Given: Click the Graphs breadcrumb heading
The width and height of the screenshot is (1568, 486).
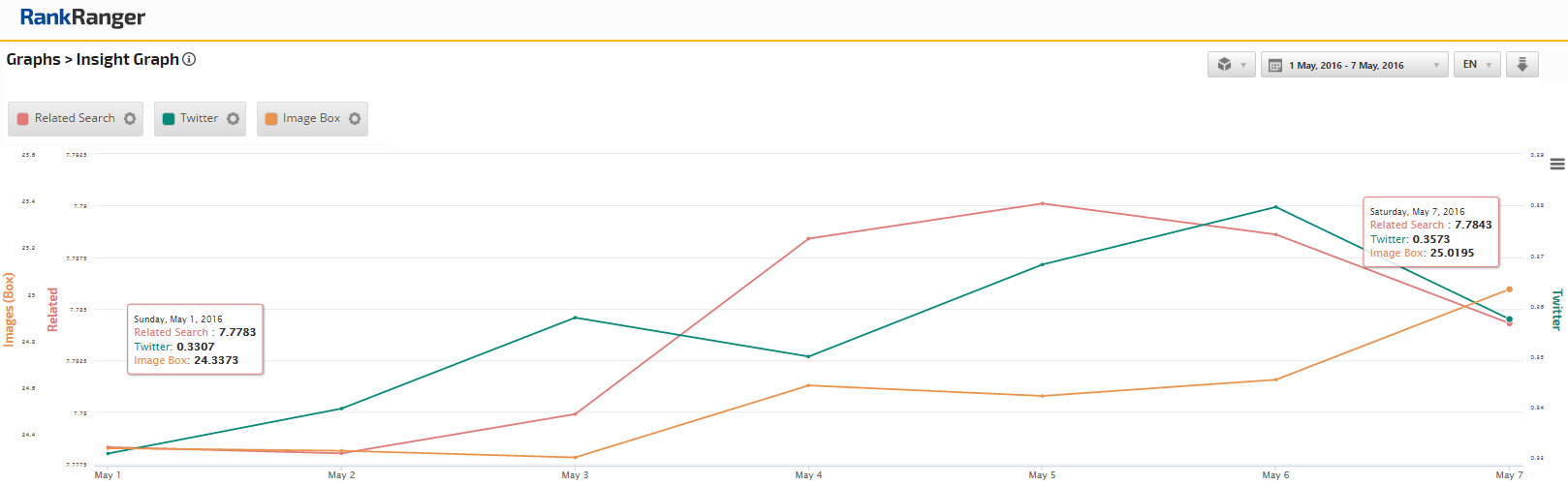Looking at the screenshot, I should coord(33,59).
